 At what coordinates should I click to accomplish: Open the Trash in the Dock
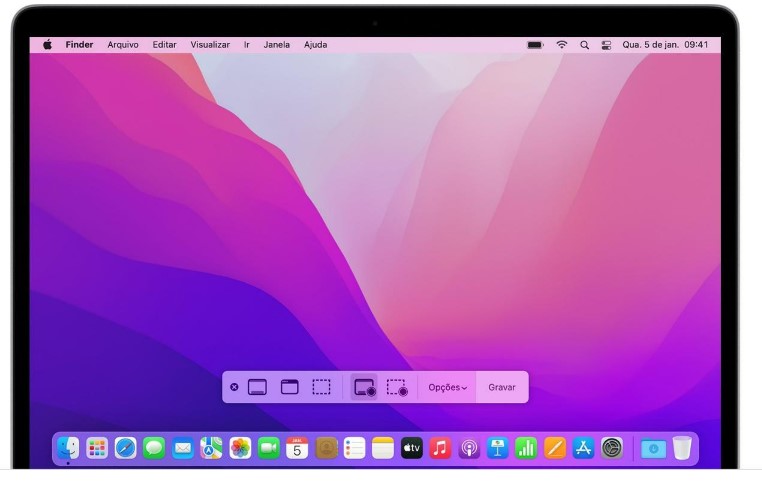pyautogui.click(x=682, y=448)
